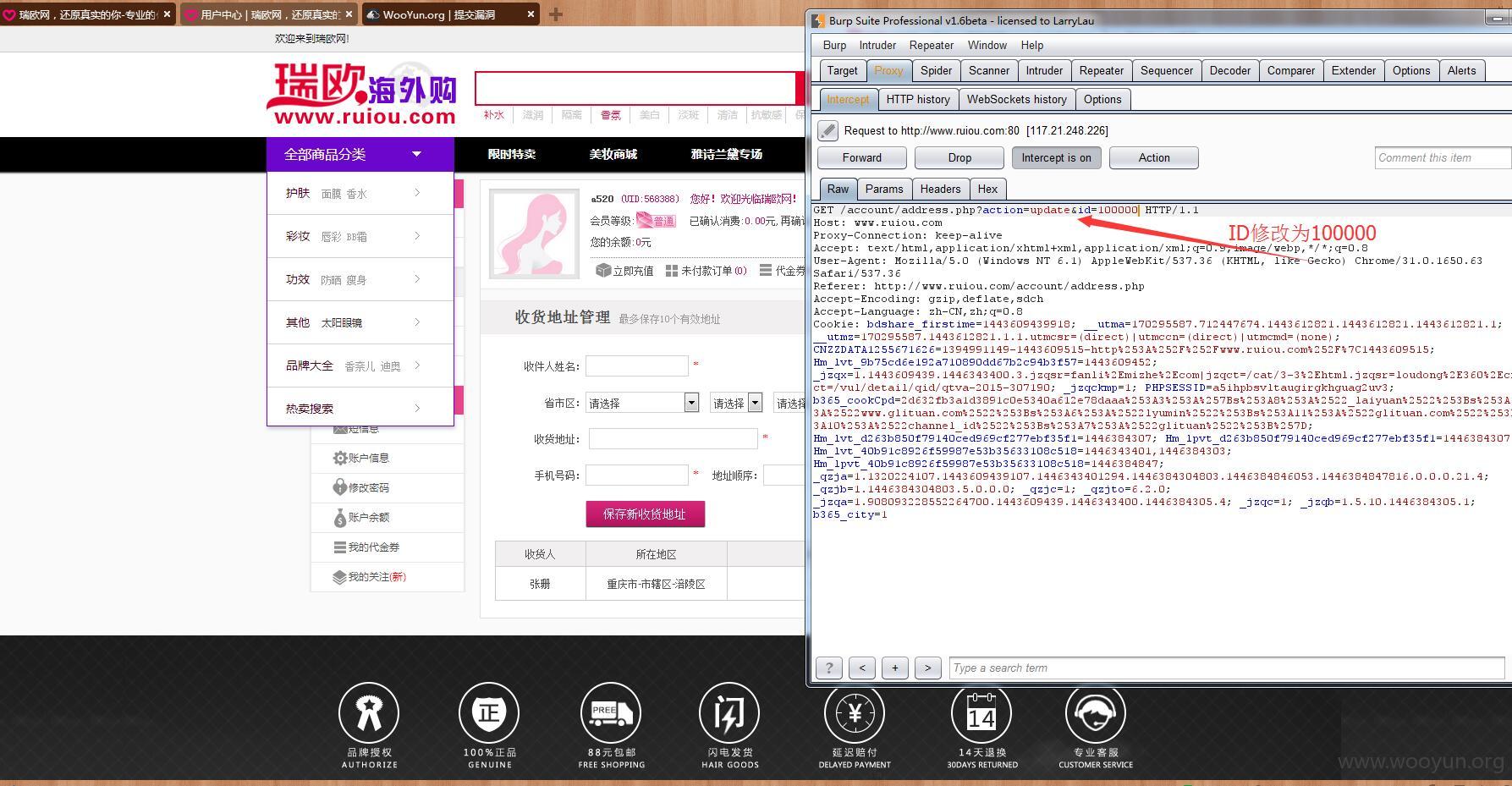Click the 收货地址 input field

point(674,438)
